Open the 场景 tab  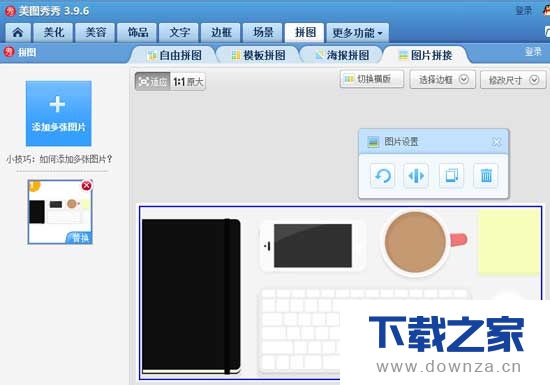click(263, 33)
